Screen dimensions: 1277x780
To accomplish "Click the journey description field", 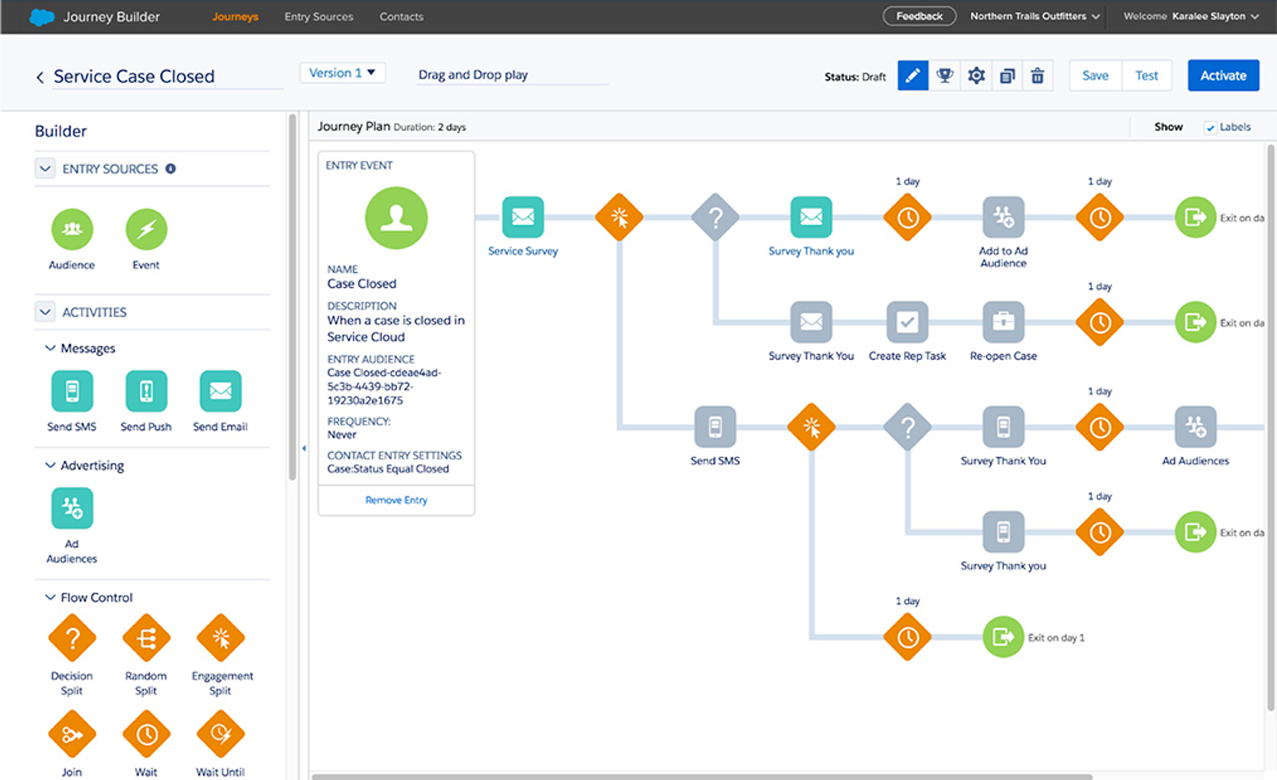I will (x=512, y=75).
